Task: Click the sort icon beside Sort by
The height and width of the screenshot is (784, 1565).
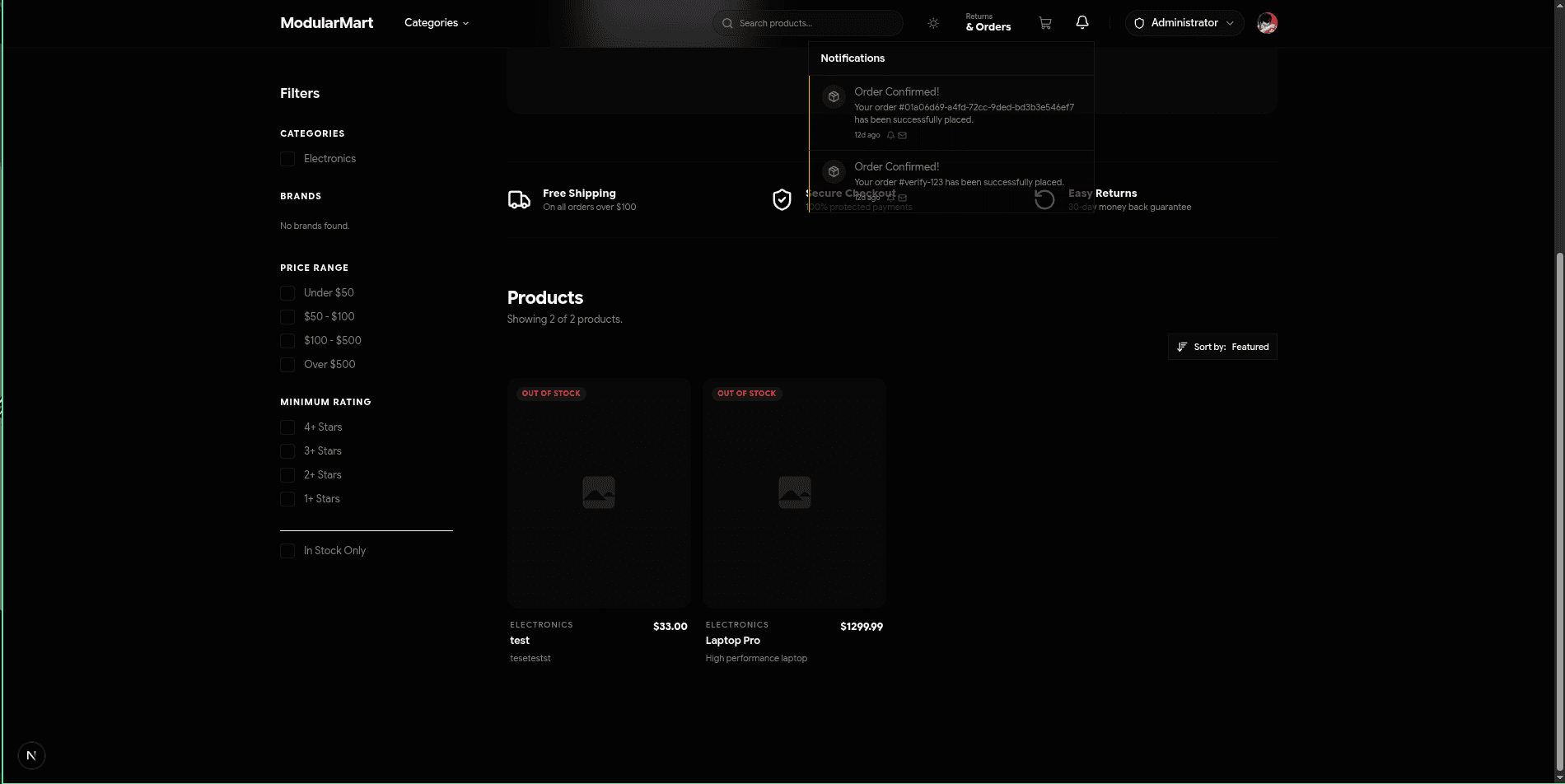Action: pyautogui.click(x=1182, y=347)
